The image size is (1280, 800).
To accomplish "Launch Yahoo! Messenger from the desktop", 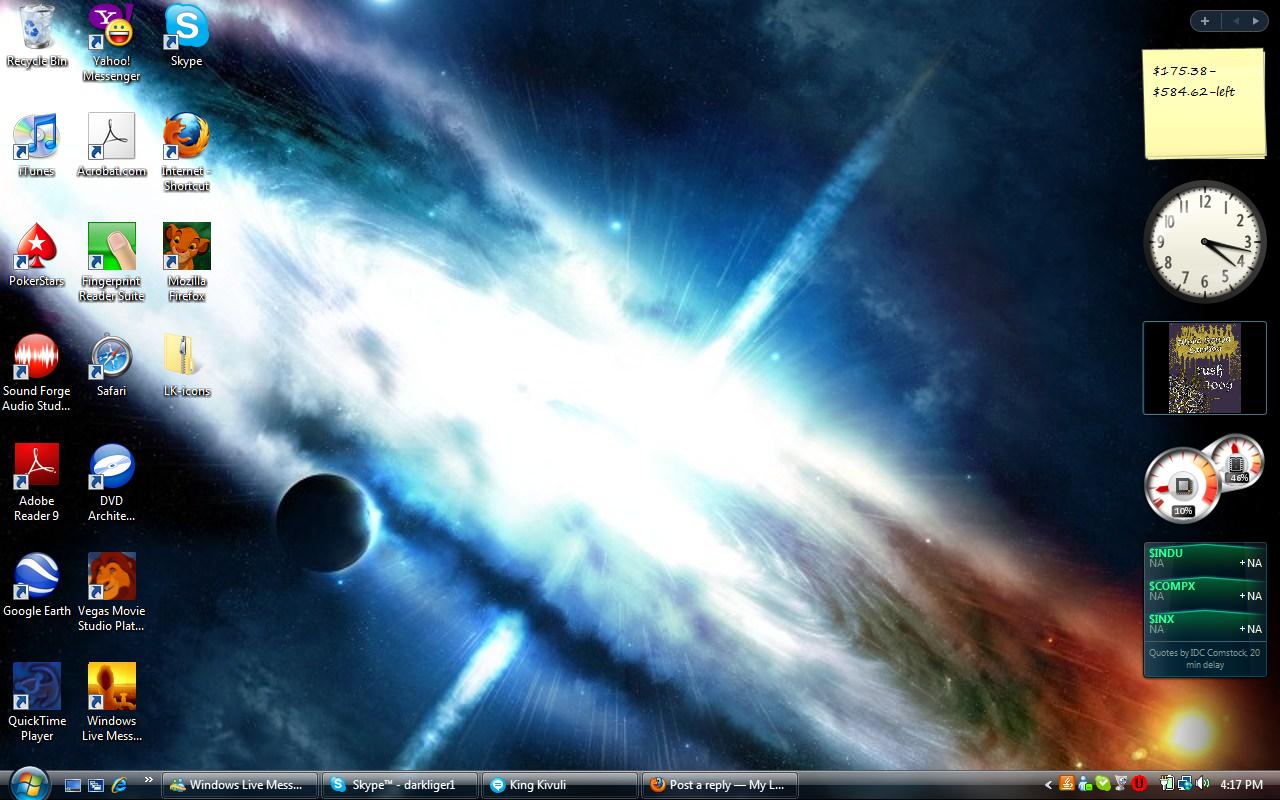I will [111, 28].
